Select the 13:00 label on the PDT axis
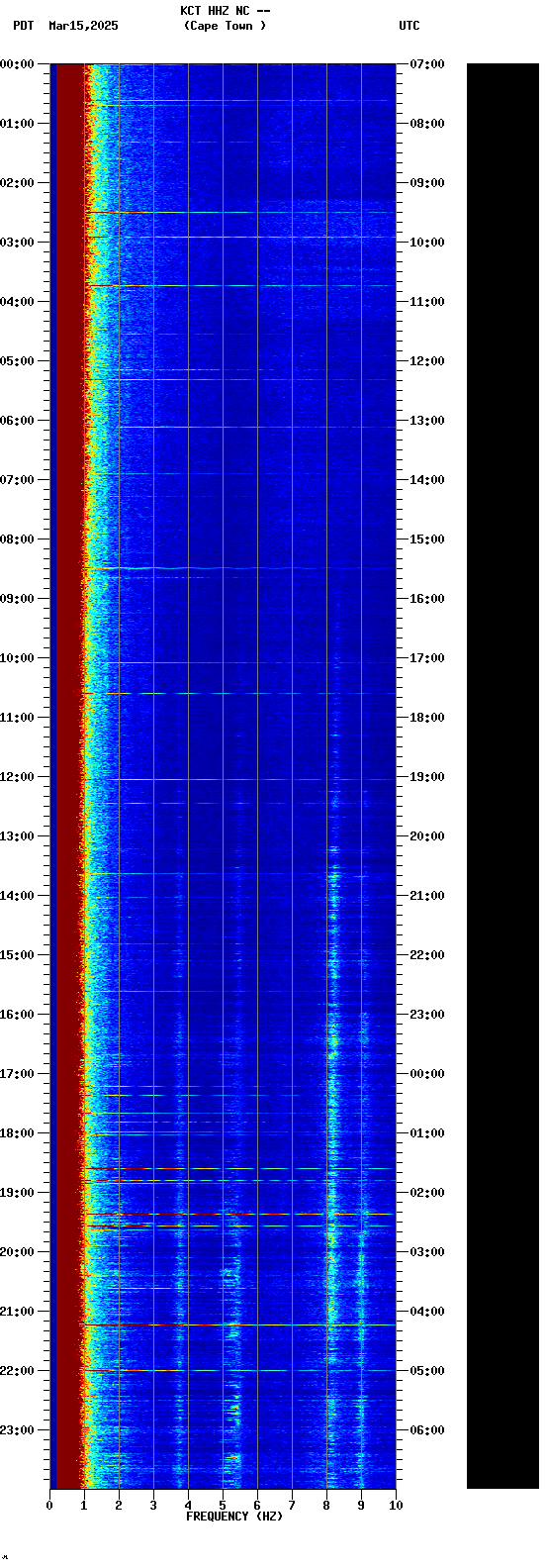 [x=17, y=836]
